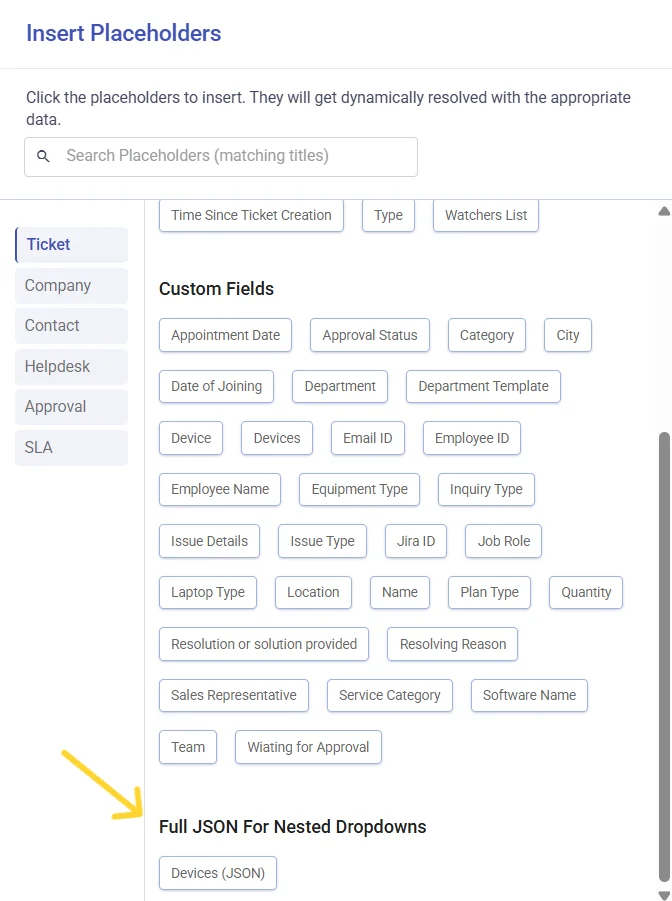
Task: Click the vertical scrollbar thumb
Action: pos(664,655)
